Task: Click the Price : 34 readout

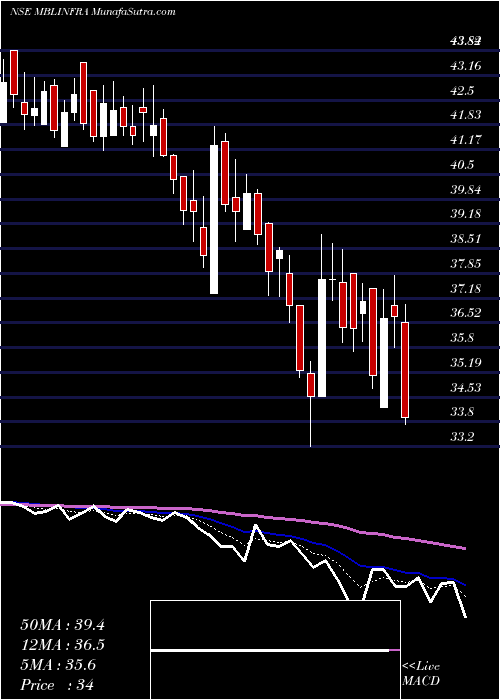Action: [x=57, y=685]
